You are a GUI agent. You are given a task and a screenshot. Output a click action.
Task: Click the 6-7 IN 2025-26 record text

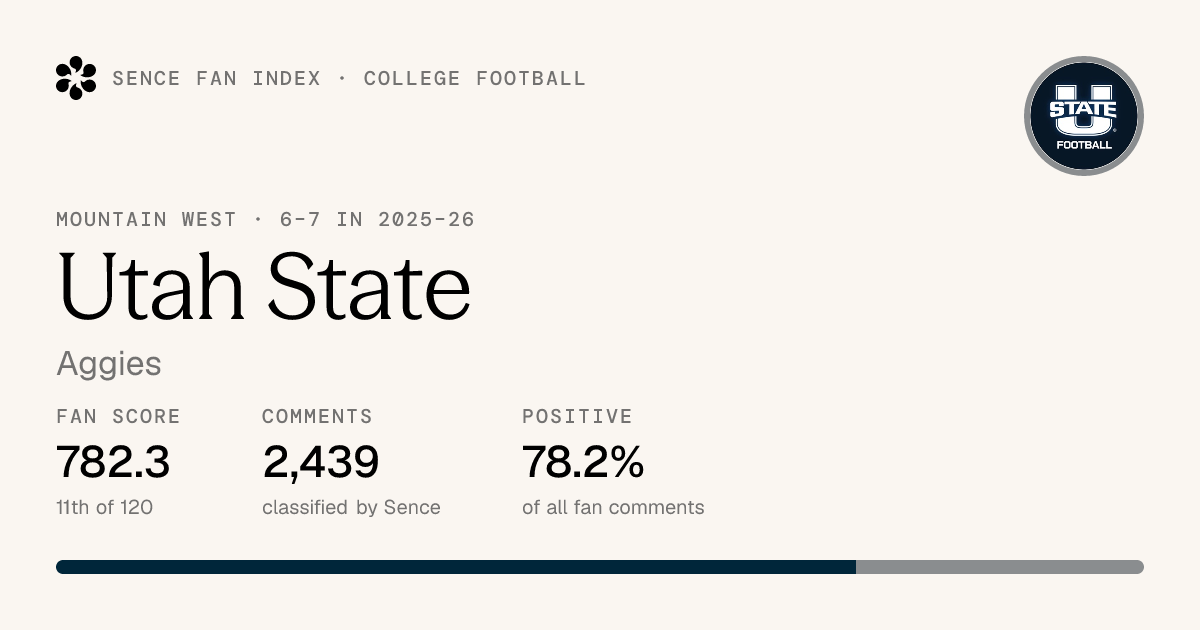tap(377, 219)
